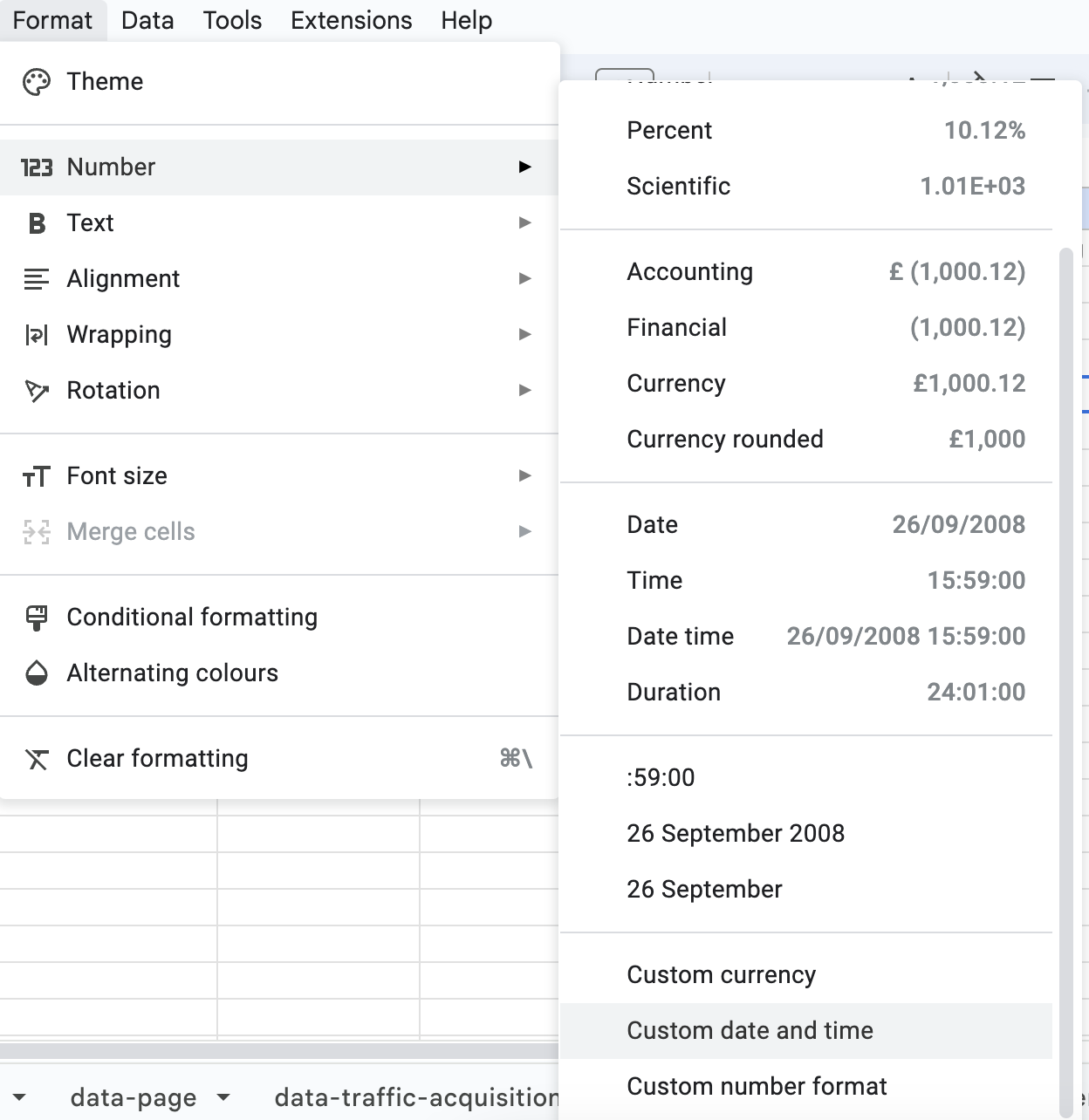Click the Theme palette icon
1089x1120 pixels.
click(x=37, y=82)
